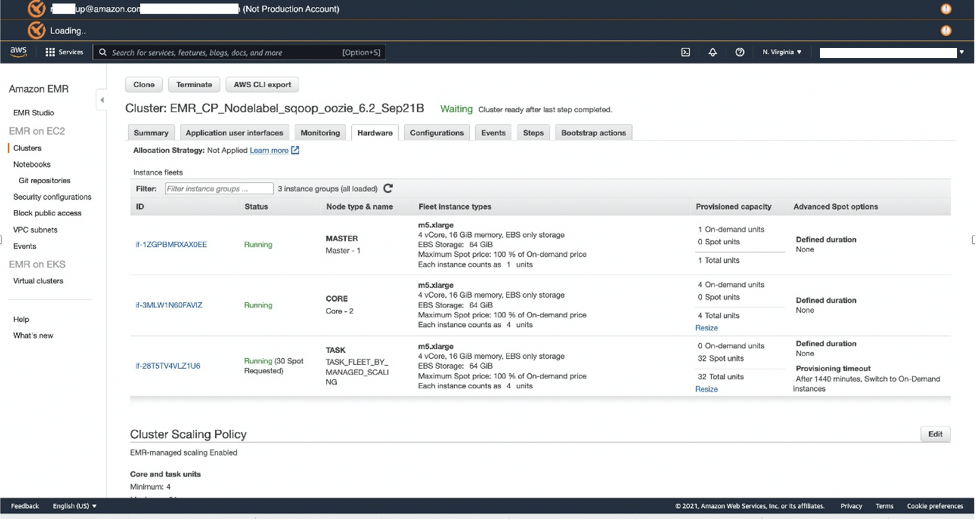
Task: Open the help question mark icon
Action: click(740, 52)
